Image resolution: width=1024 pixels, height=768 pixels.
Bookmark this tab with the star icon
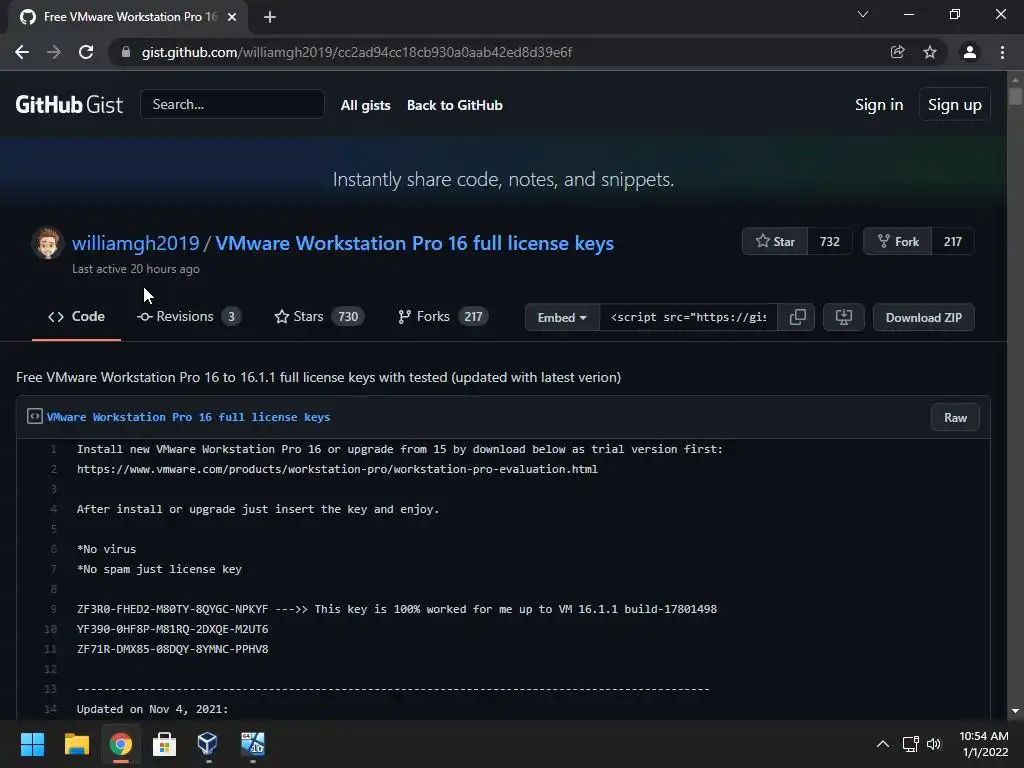tap(930, 52)
